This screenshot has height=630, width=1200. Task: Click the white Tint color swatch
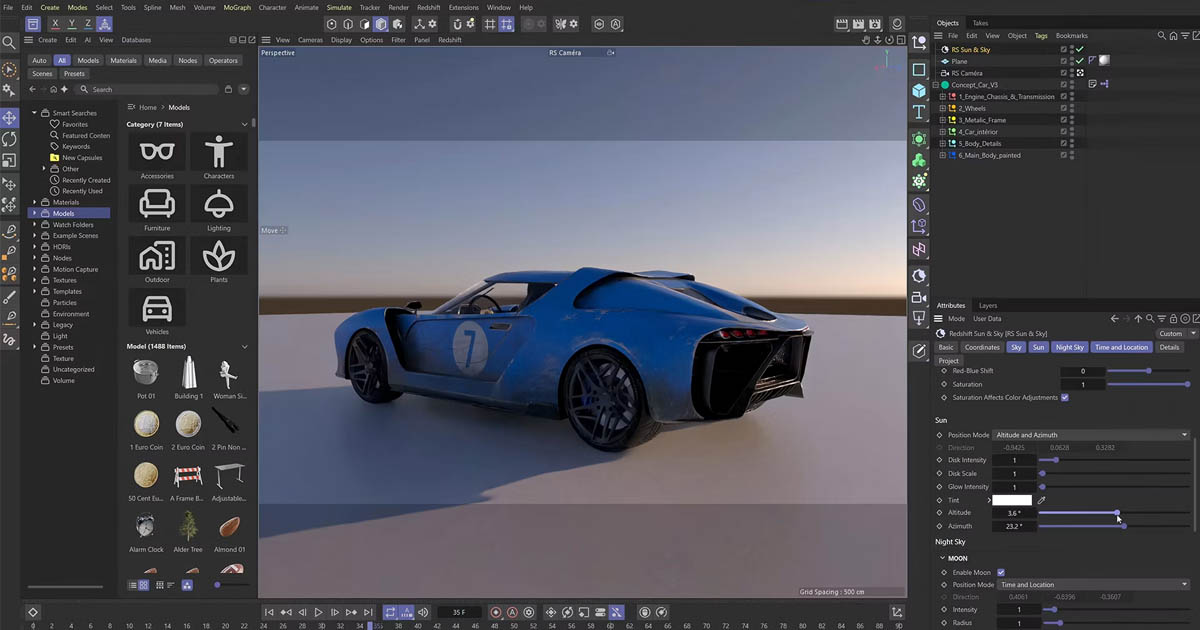1013,500
